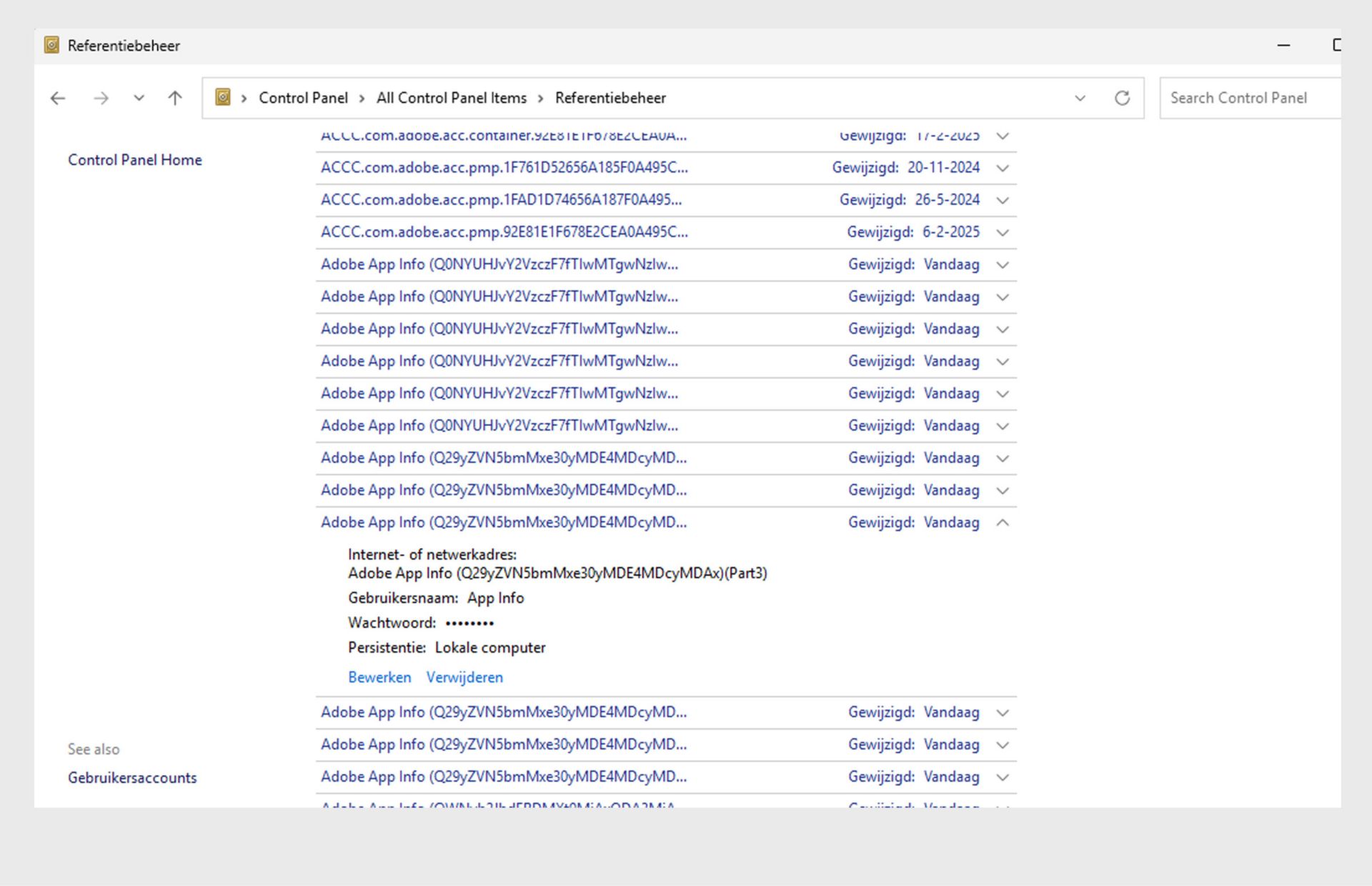
Task: Refresh the Referentiebeheer page
Action: pos(1122,98)
